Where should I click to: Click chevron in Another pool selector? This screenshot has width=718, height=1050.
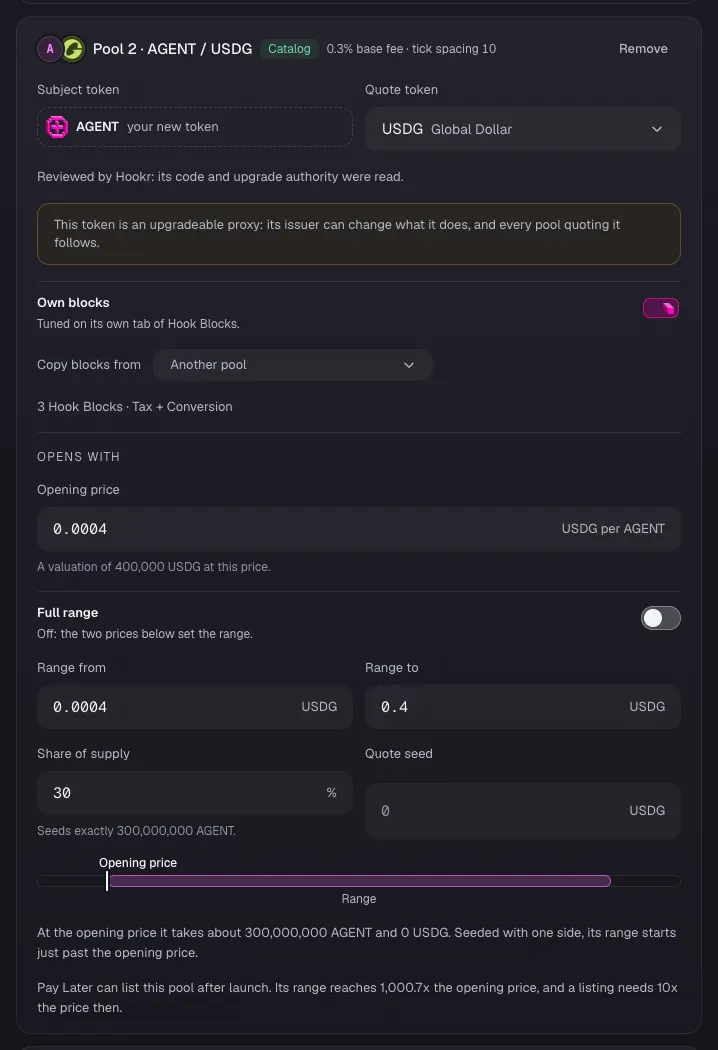click(409, 365)
